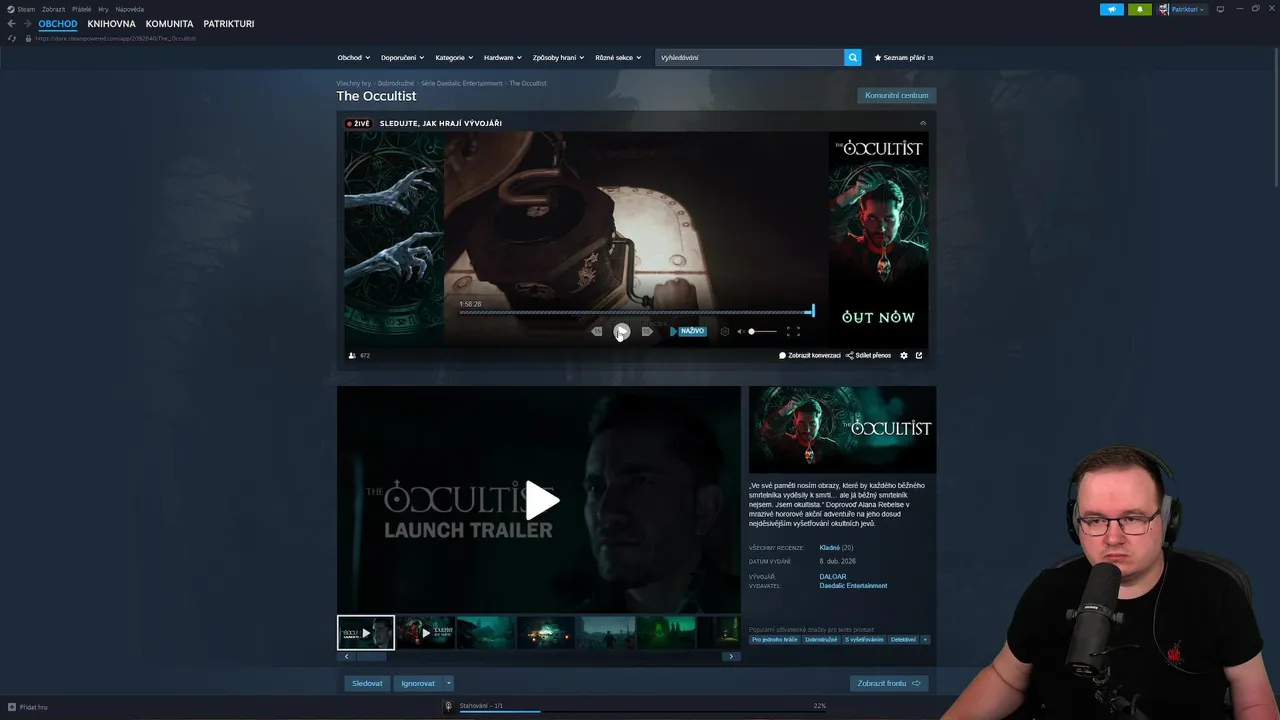Mute the live stream speaker icon

tap(741, 331)
